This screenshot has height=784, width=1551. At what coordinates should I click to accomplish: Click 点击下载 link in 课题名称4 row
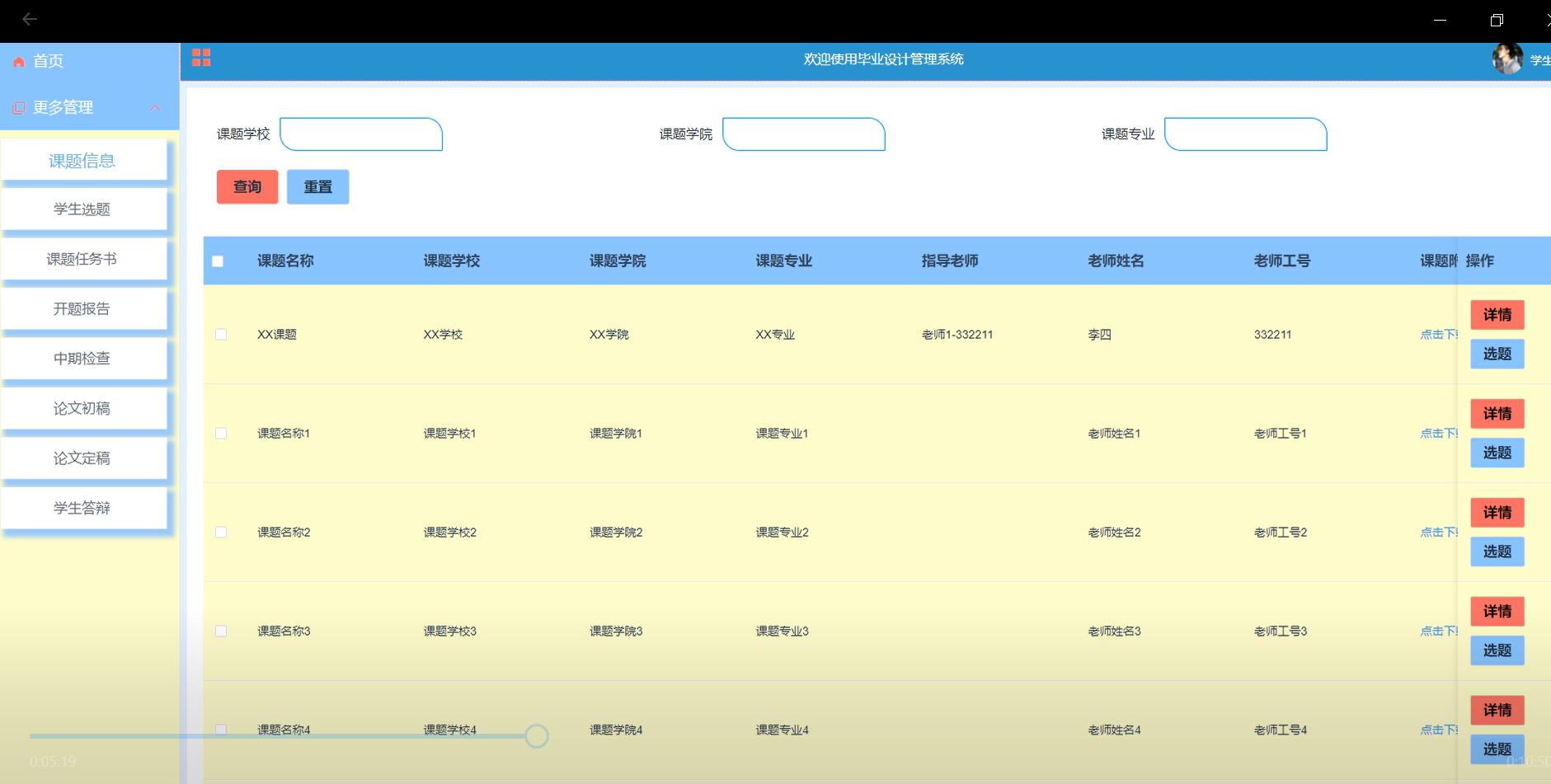(x=1439, y=730)
